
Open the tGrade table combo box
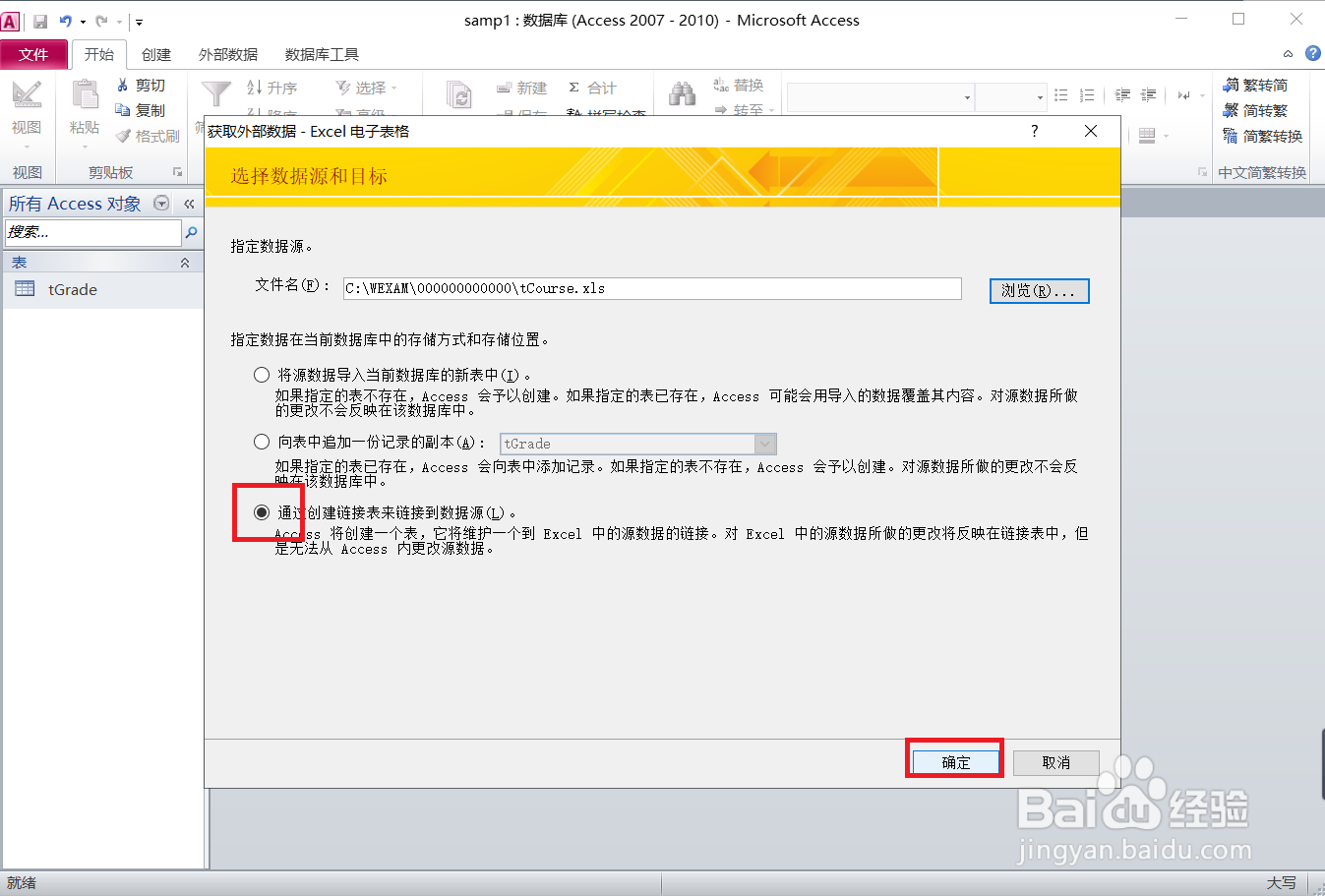tap(638, 444)
